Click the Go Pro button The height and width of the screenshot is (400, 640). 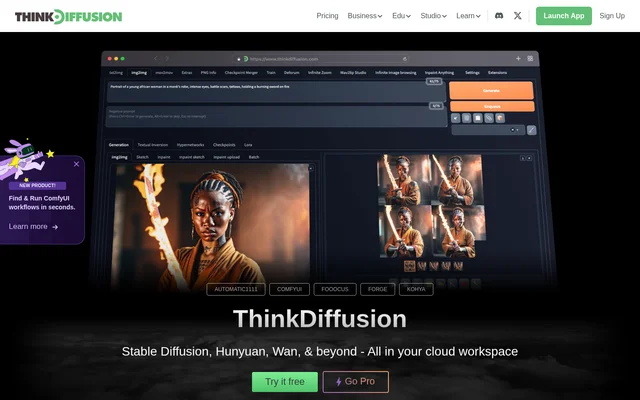click(x=356, y=382)
